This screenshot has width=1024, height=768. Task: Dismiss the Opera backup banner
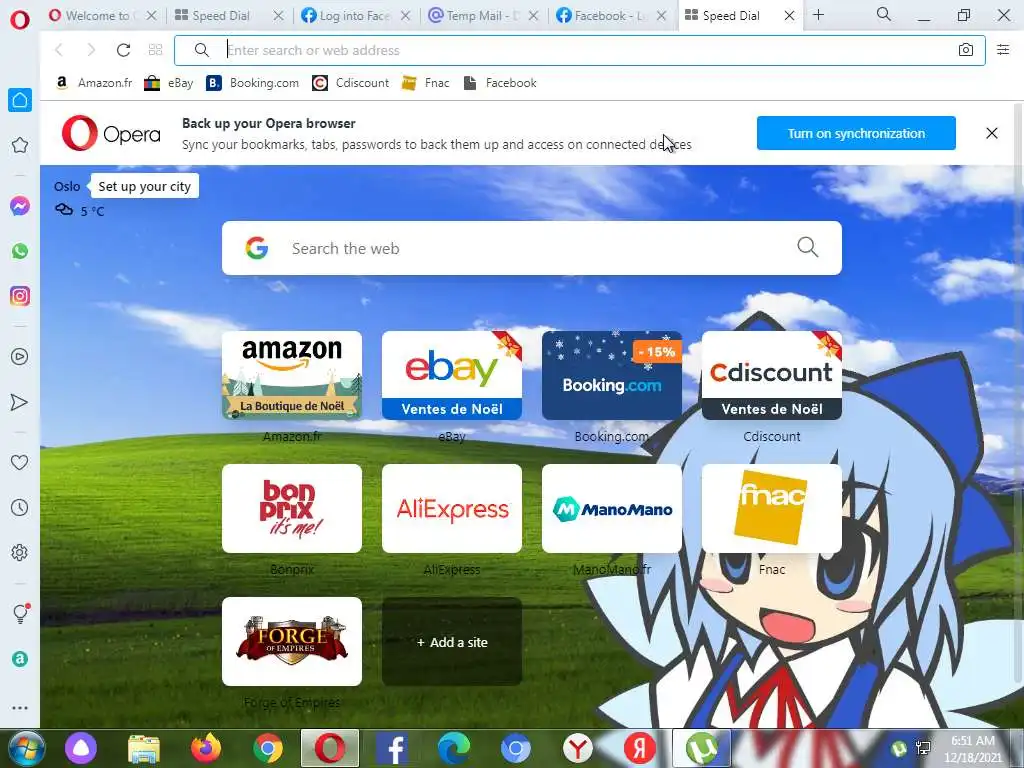click(x=991, y=133)
